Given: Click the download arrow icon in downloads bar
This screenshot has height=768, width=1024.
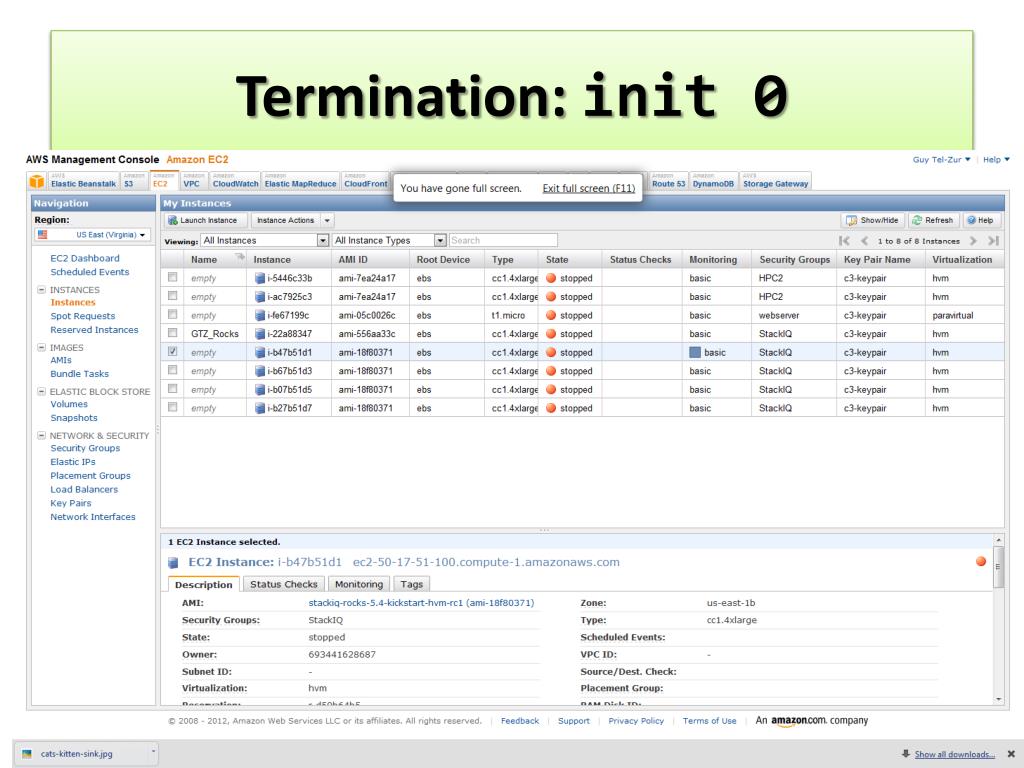Looking at the screenshot, I should click(906, 754).
